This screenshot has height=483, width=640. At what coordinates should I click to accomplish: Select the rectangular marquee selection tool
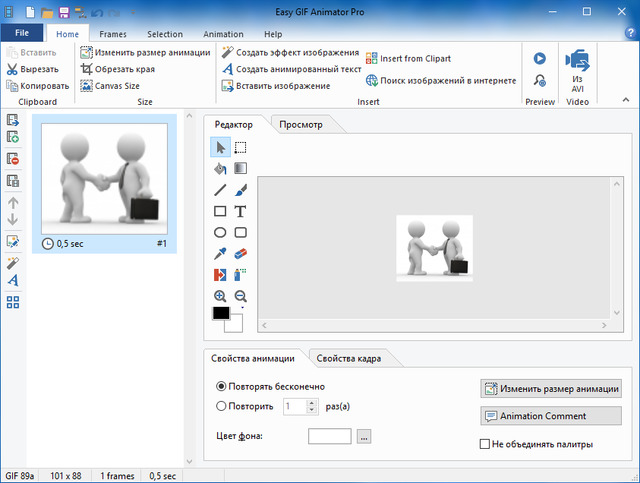(x=240, y=147)
